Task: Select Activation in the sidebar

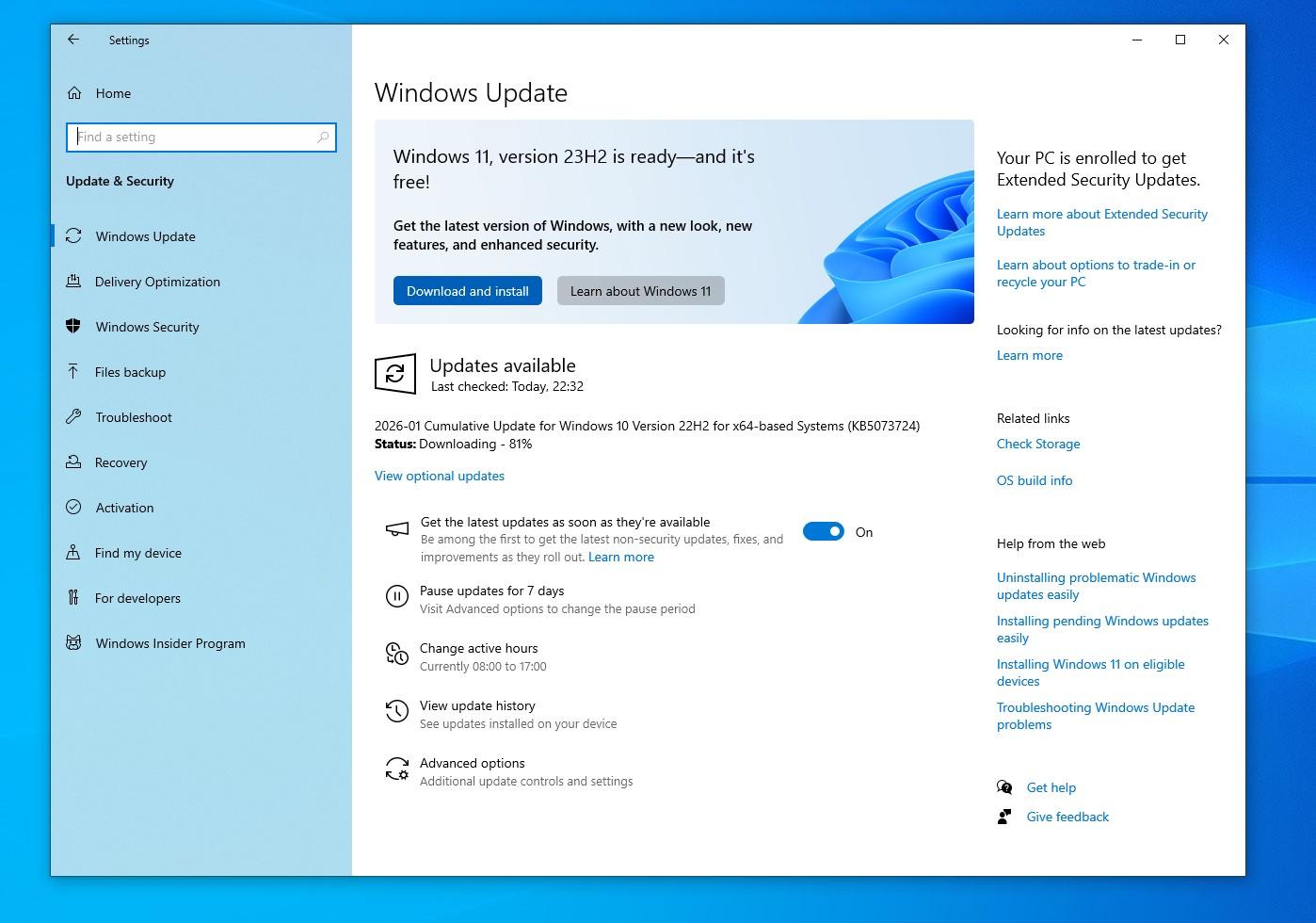Action: (124, 508)
